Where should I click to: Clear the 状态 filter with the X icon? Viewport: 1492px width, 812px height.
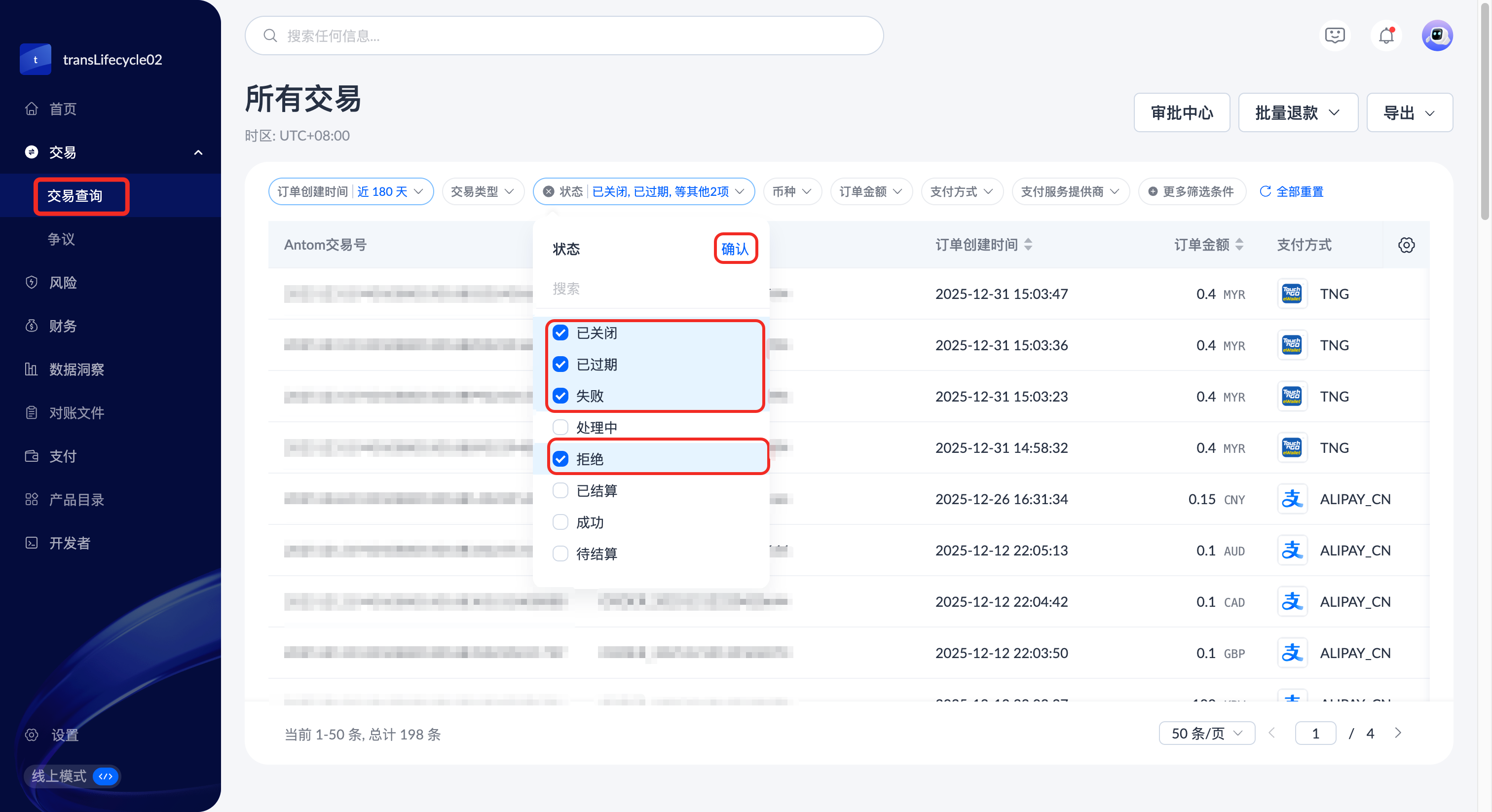pyautogui.click(x=549, y=192)
